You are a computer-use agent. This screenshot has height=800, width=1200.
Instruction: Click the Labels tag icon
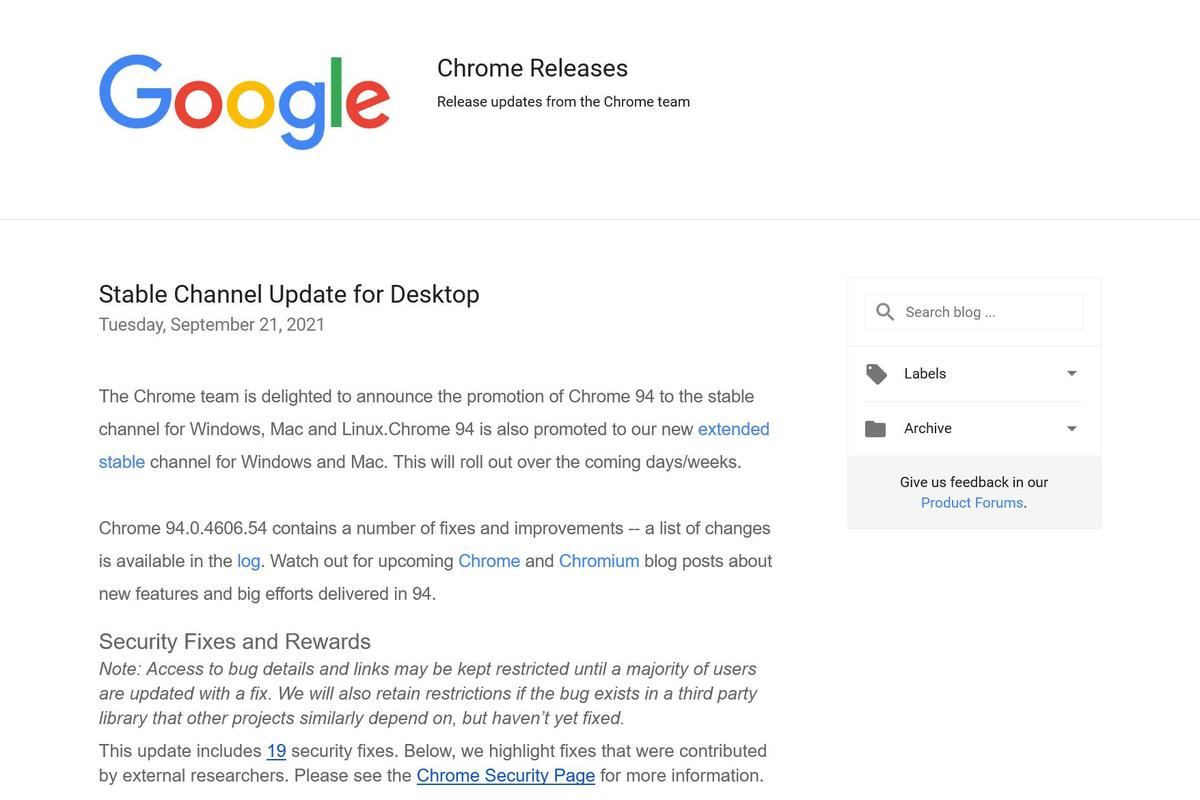tap(876, 374)
